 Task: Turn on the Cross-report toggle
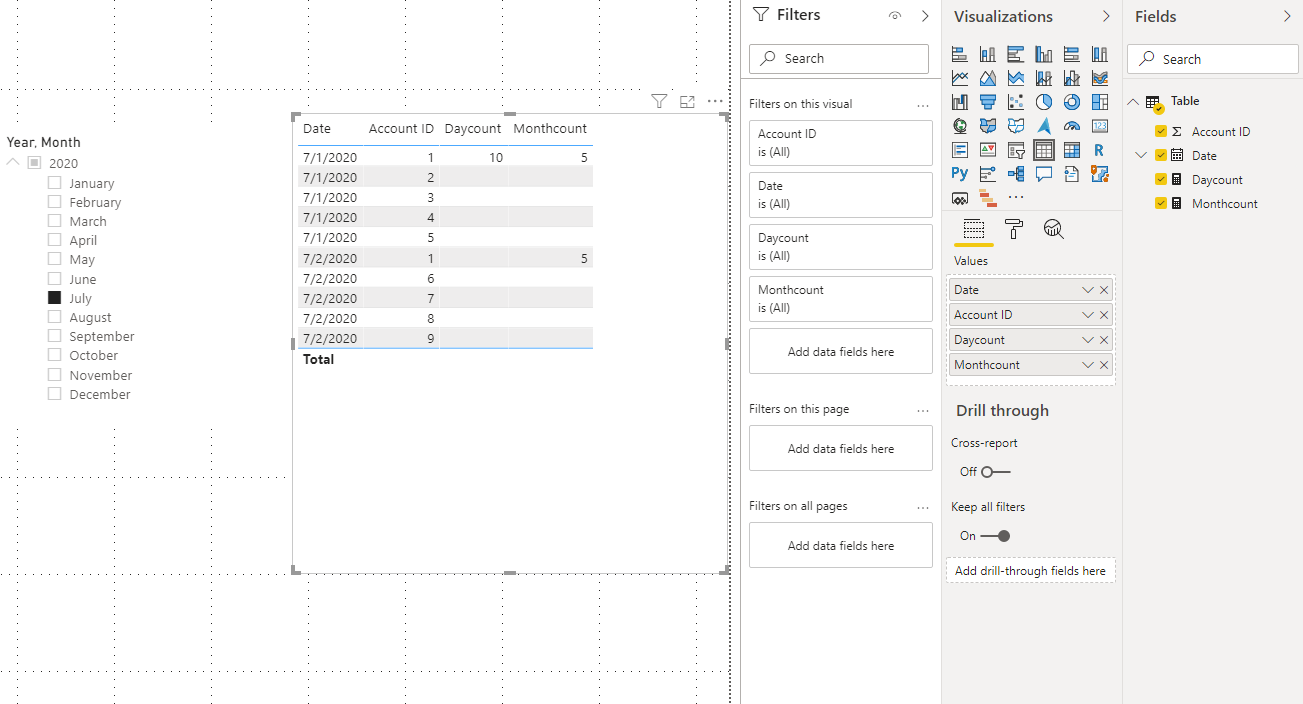click(996, 471)
